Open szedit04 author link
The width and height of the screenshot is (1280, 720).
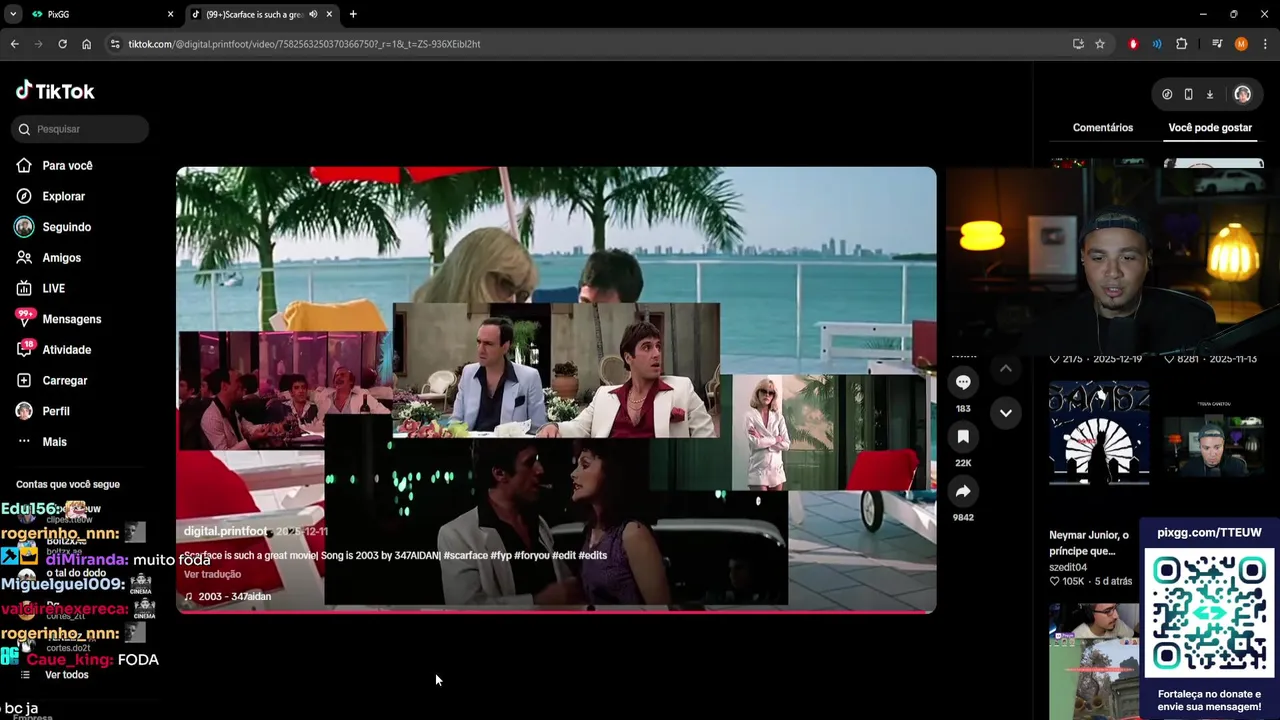point(1068,567)
